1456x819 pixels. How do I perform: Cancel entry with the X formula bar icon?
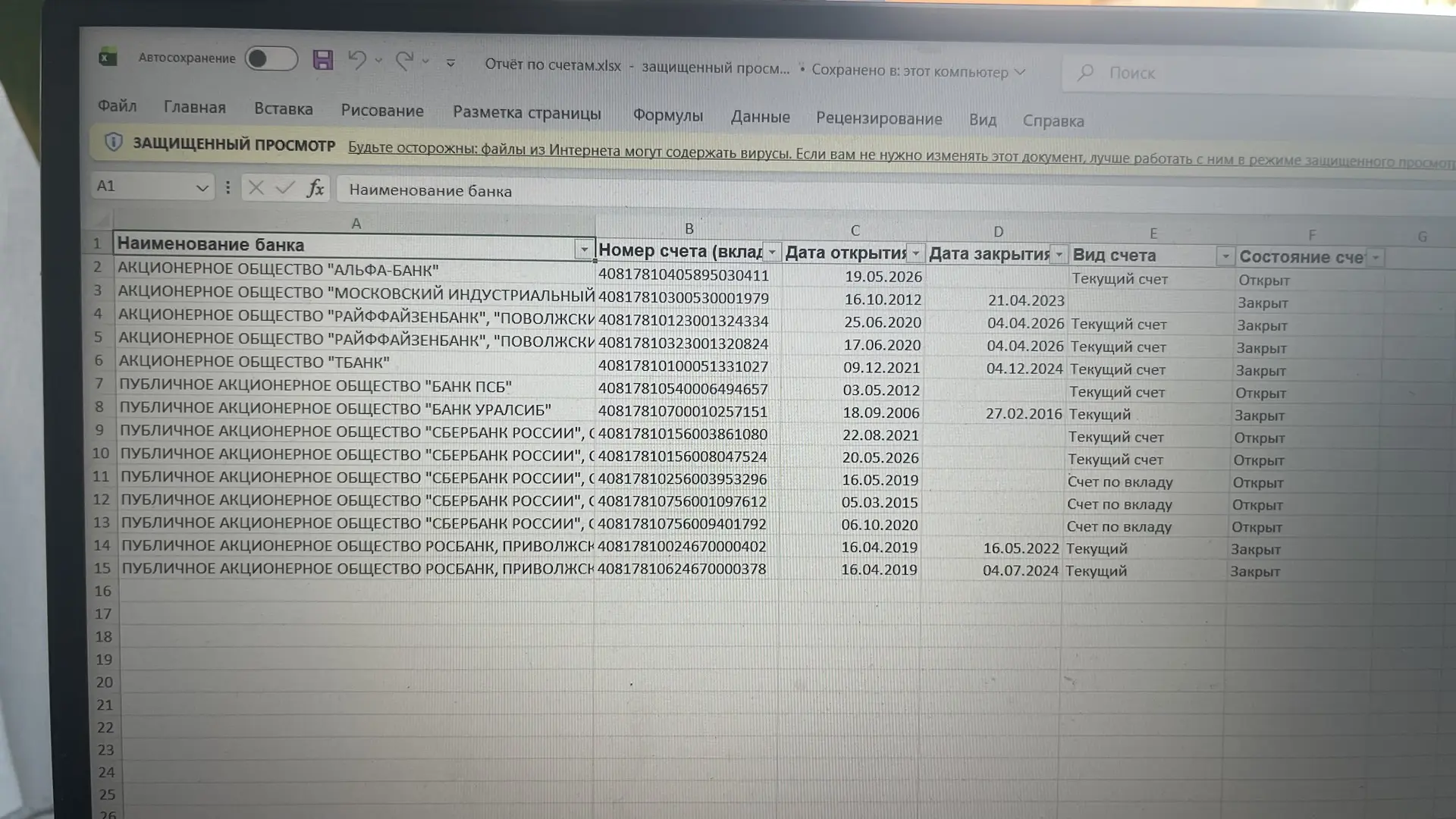[x=256, y=187]
